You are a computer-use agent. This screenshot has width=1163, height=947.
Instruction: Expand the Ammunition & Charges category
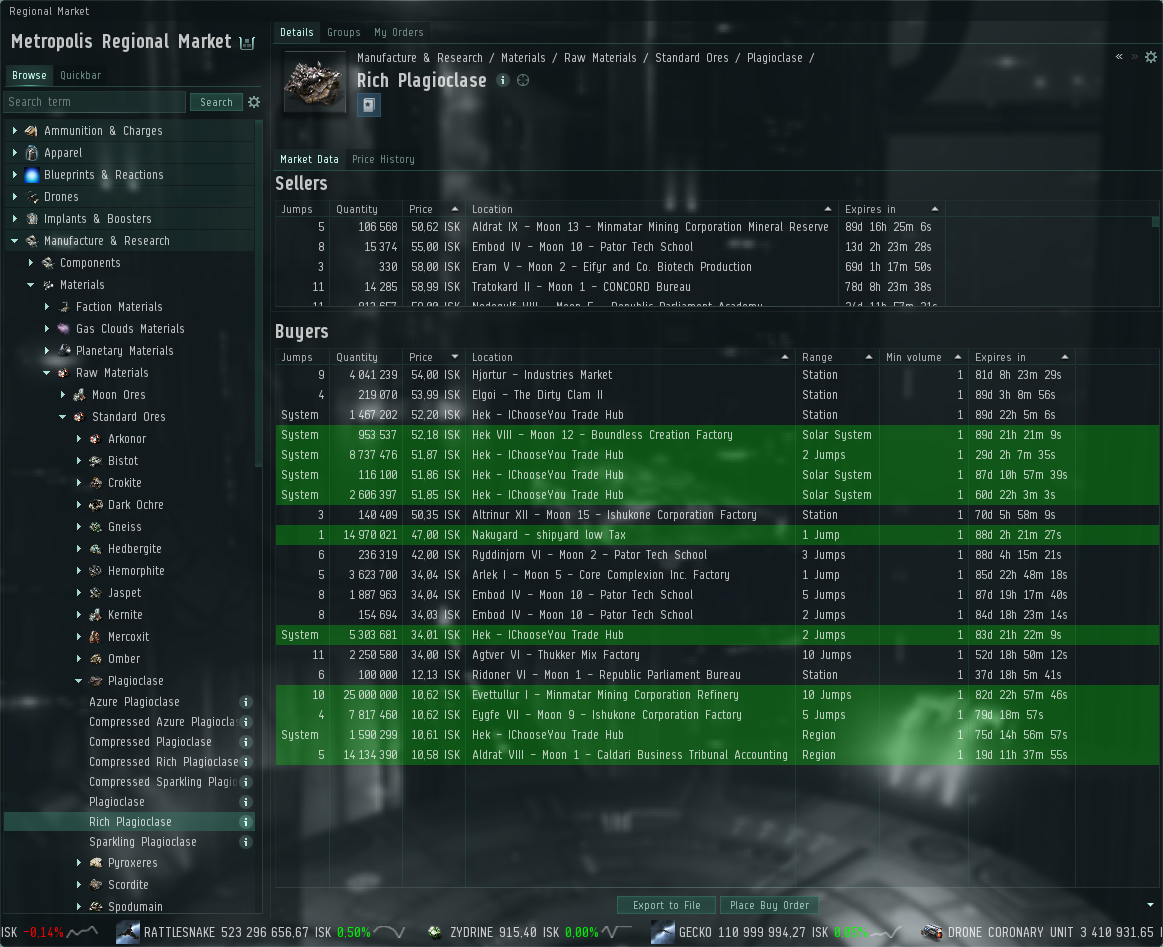tap(15, 131)
